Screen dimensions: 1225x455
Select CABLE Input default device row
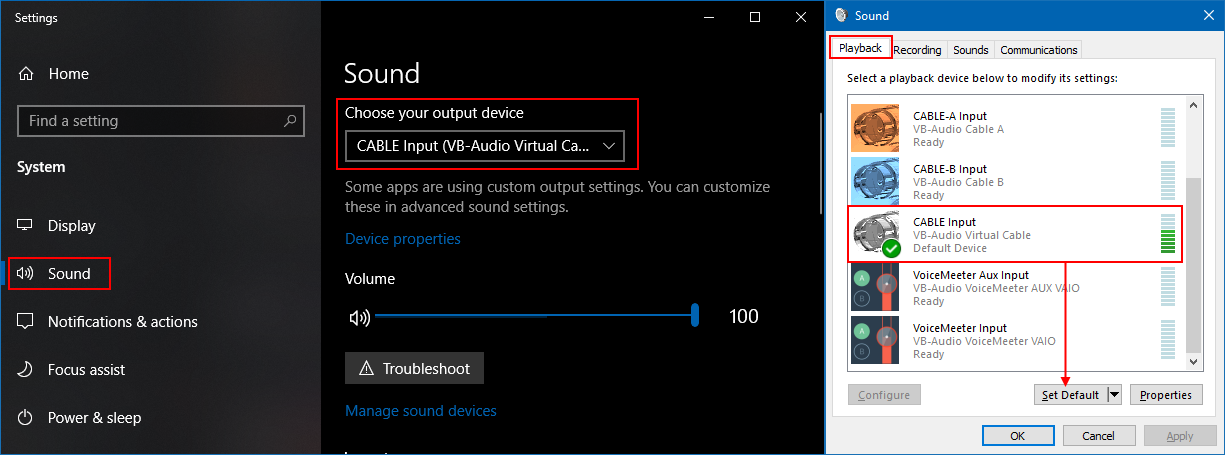[1015, 235]
